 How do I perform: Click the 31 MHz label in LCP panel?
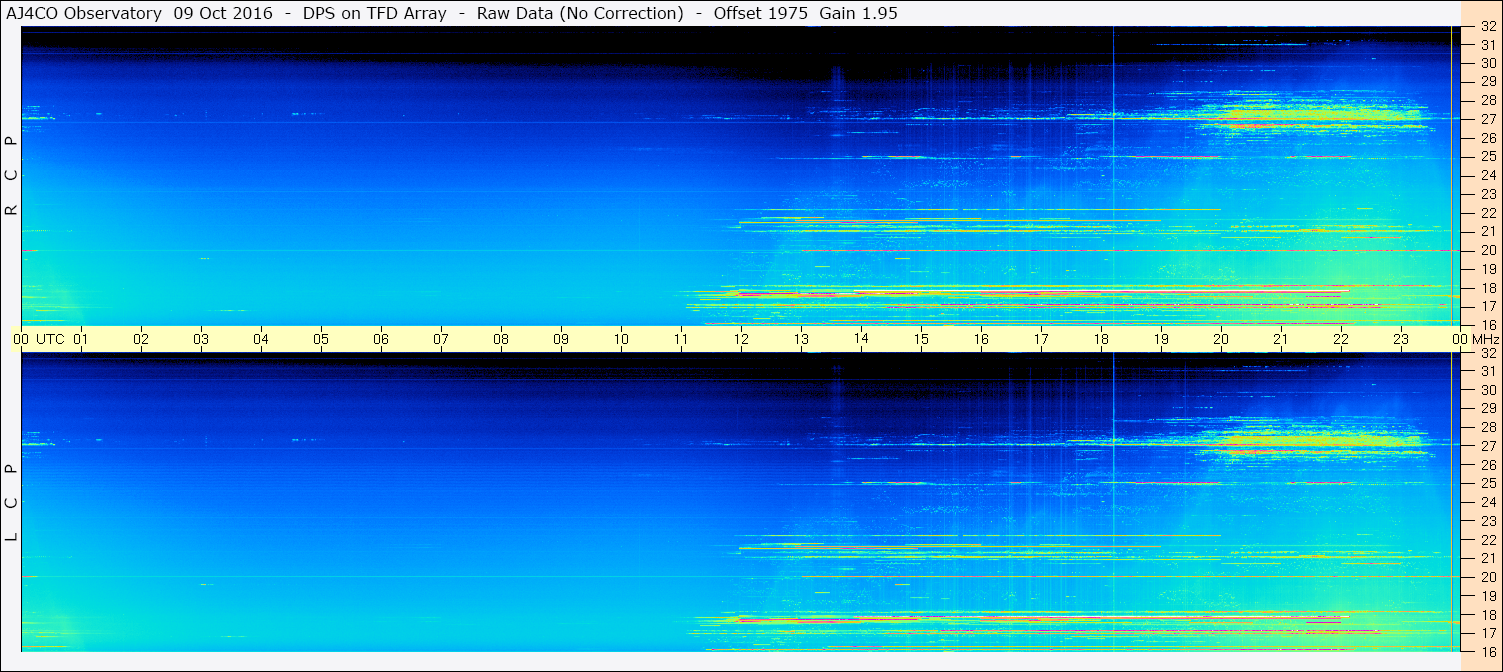point(1487,371)
